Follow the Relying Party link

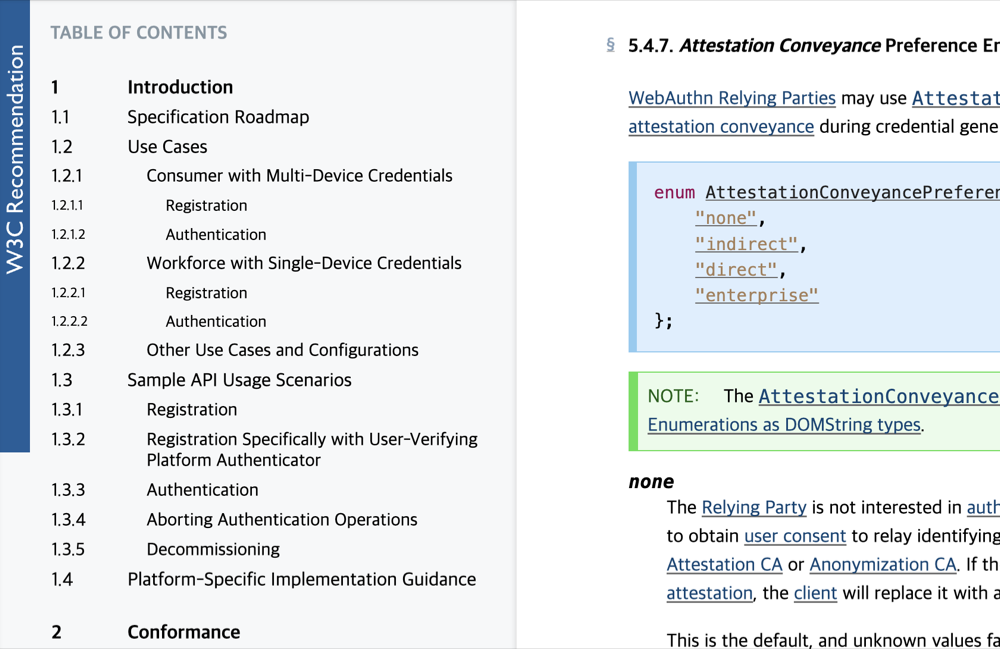(754, 507)
